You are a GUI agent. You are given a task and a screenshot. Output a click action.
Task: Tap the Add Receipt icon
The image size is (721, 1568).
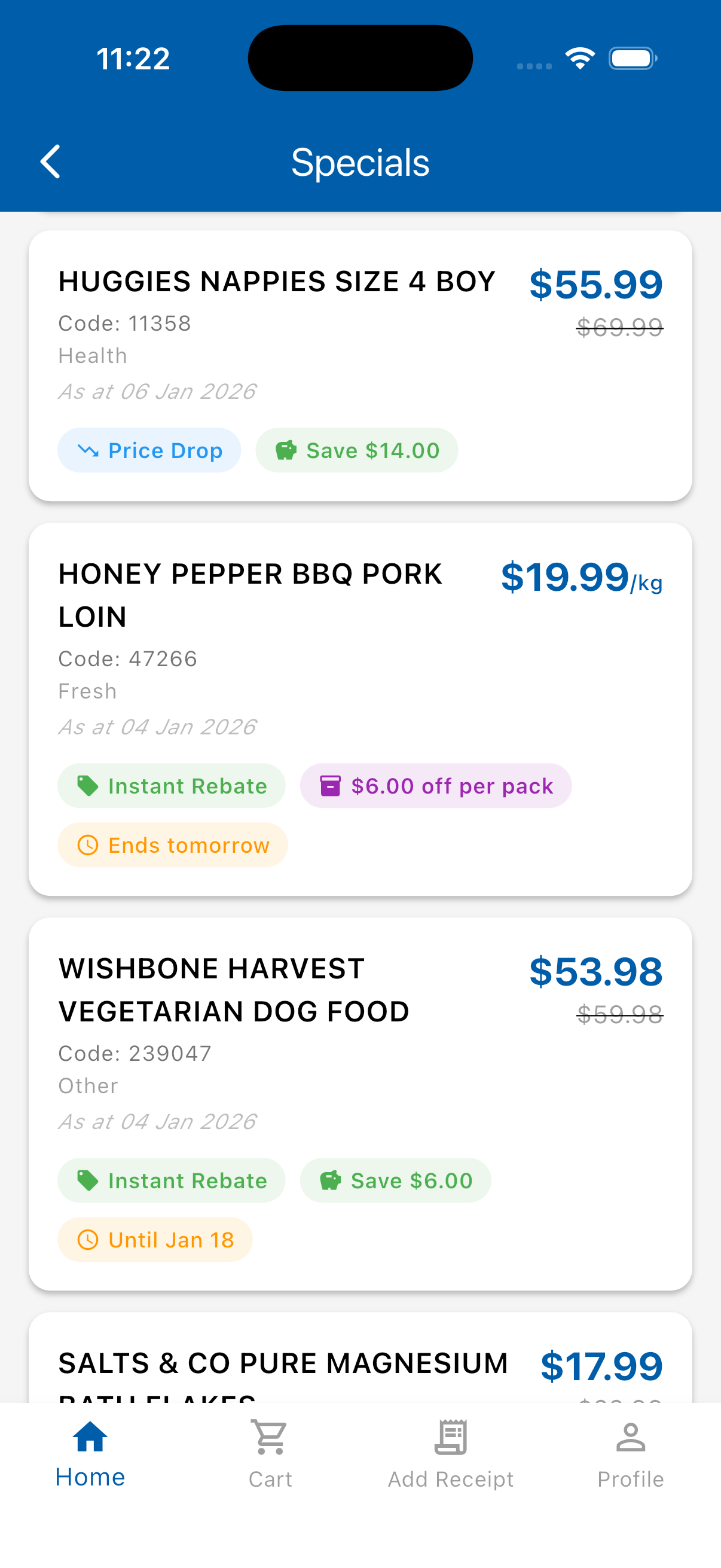click(x=450, y=1437)
